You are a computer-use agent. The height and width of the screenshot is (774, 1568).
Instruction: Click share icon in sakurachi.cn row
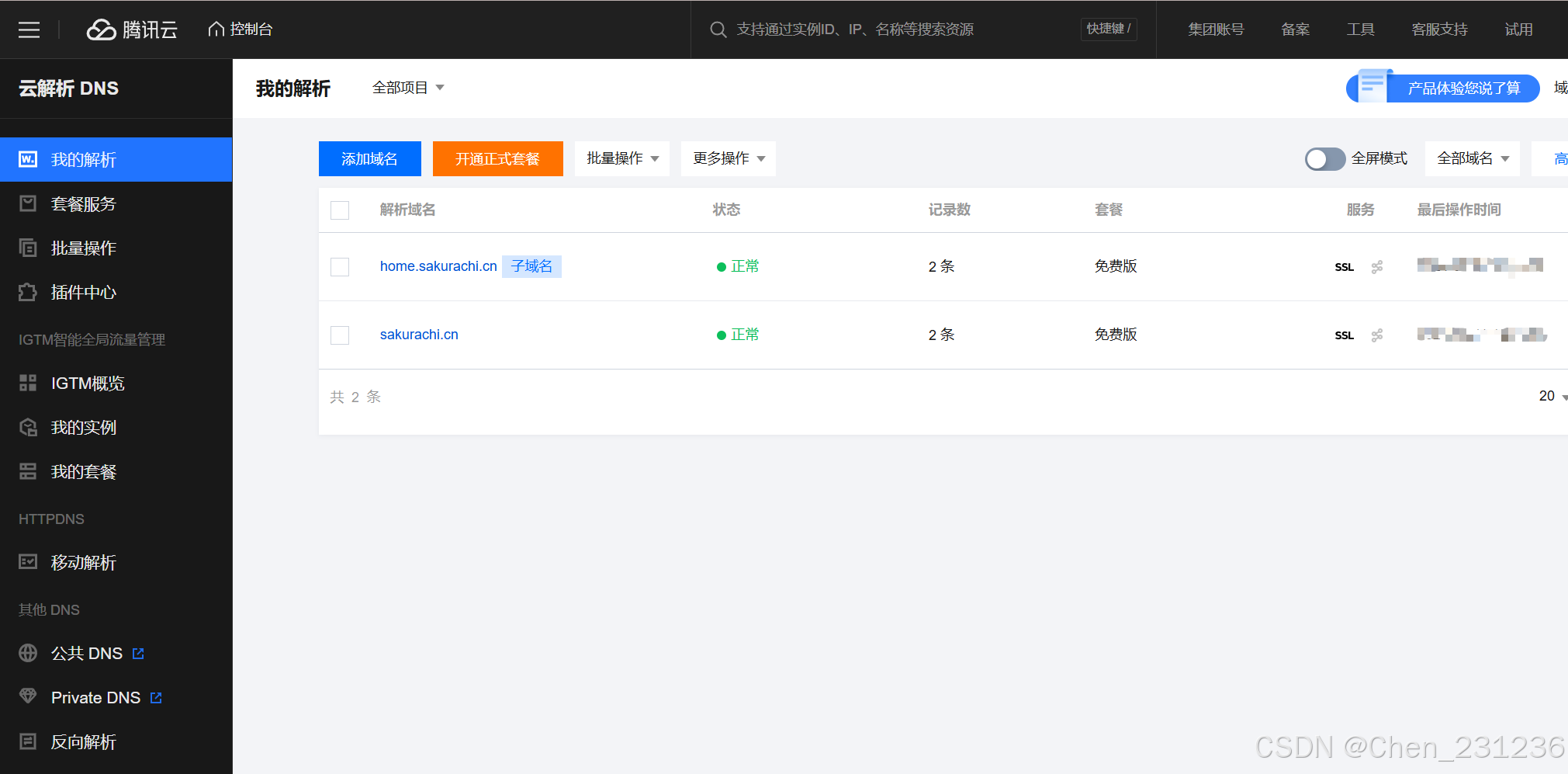[x=1377, y=335]
